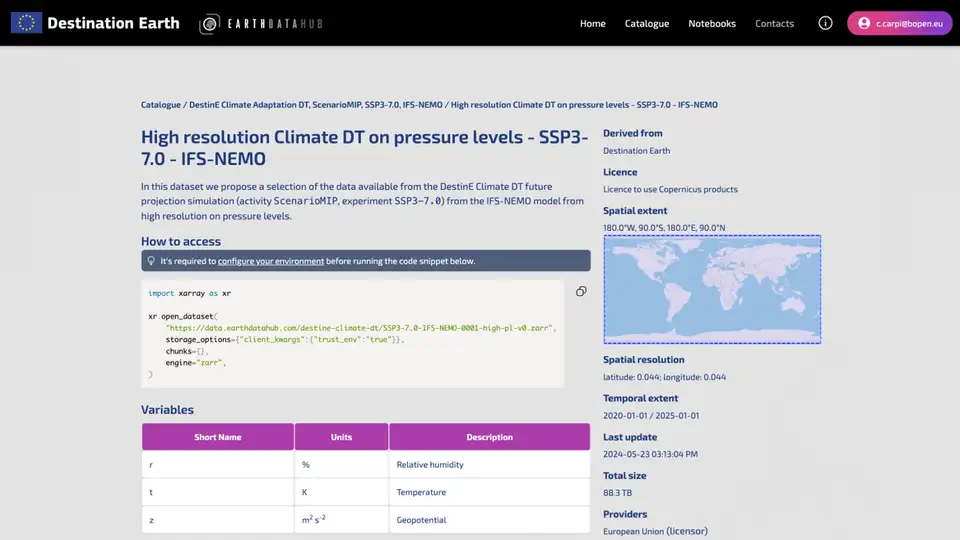This screenshot has width=960, height=540.
Task: Open the Home menu item
Action: coord(593,23)
